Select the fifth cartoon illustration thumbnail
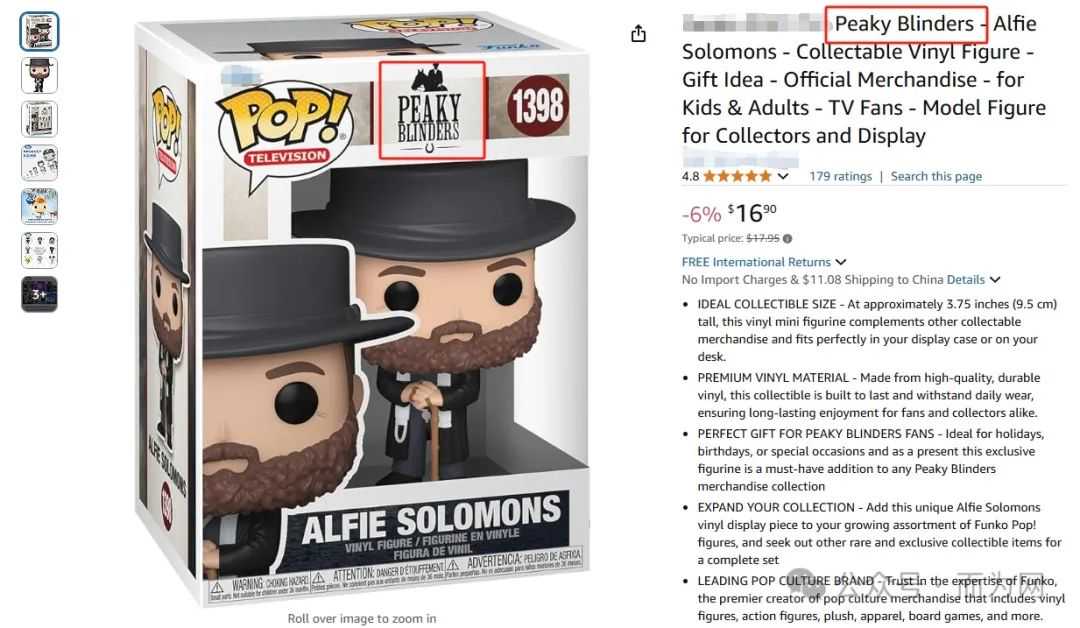Viewport: 1080px width, 628px height. [39, 207]
